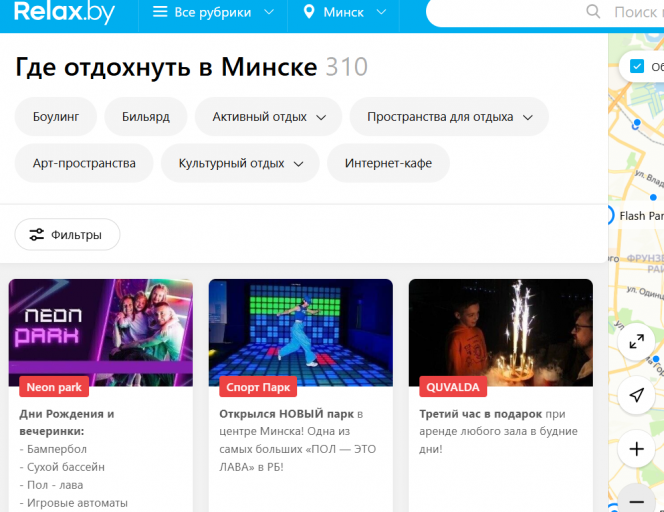Click the hamburger icon beside Все рубрики
664x512 pixels.
[160, 12]
